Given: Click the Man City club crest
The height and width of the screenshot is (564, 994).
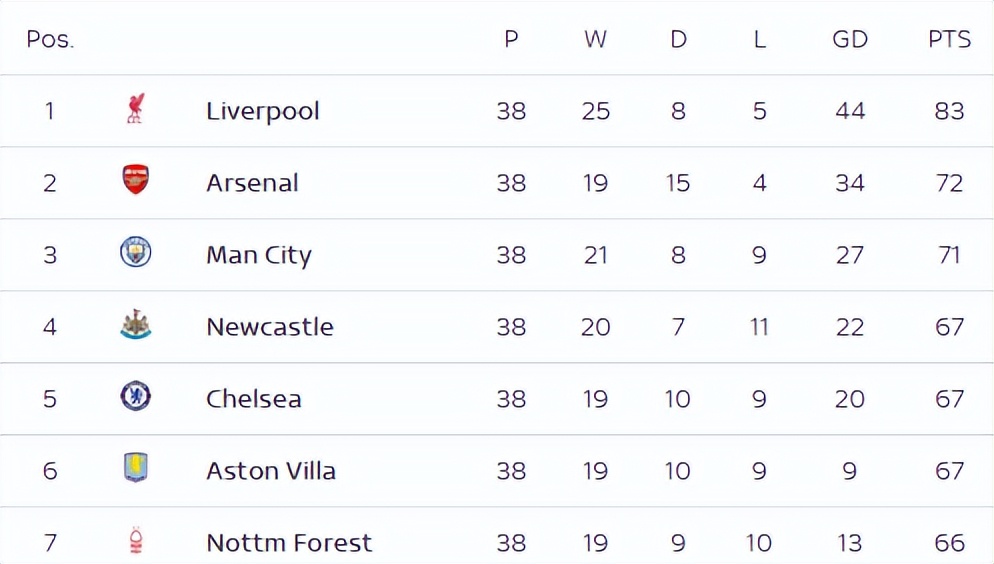Looking at the screenshot, I should (136, 253).
